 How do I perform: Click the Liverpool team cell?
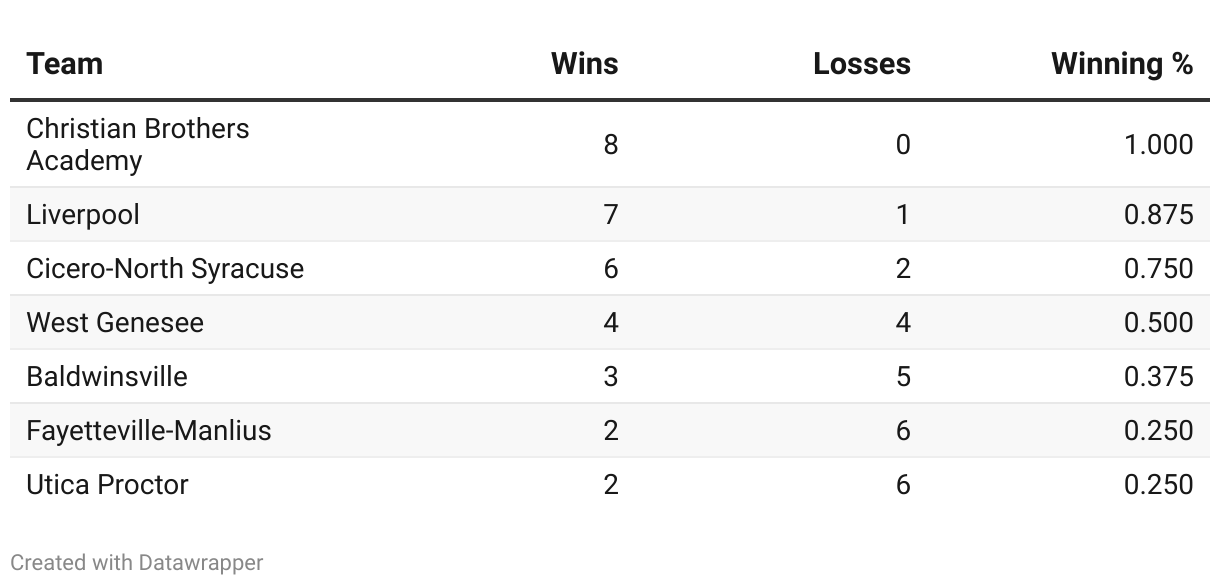[83, 215]
